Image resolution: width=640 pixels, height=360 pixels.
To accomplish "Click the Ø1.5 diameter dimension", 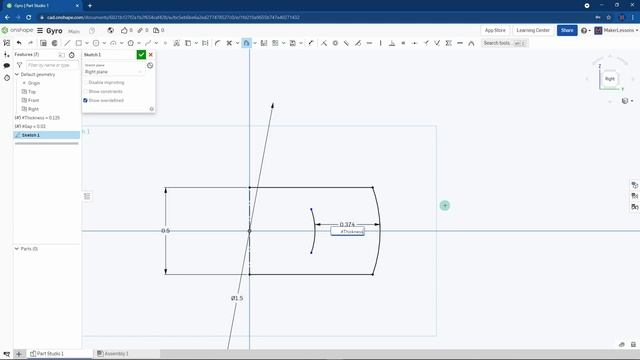I will click(x=237, y=298).
